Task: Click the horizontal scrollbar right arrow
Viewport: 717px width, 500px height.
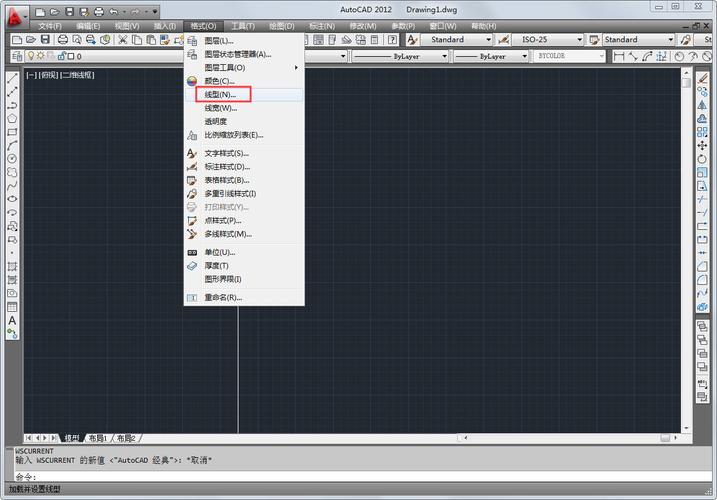Action: pos(675,438)
